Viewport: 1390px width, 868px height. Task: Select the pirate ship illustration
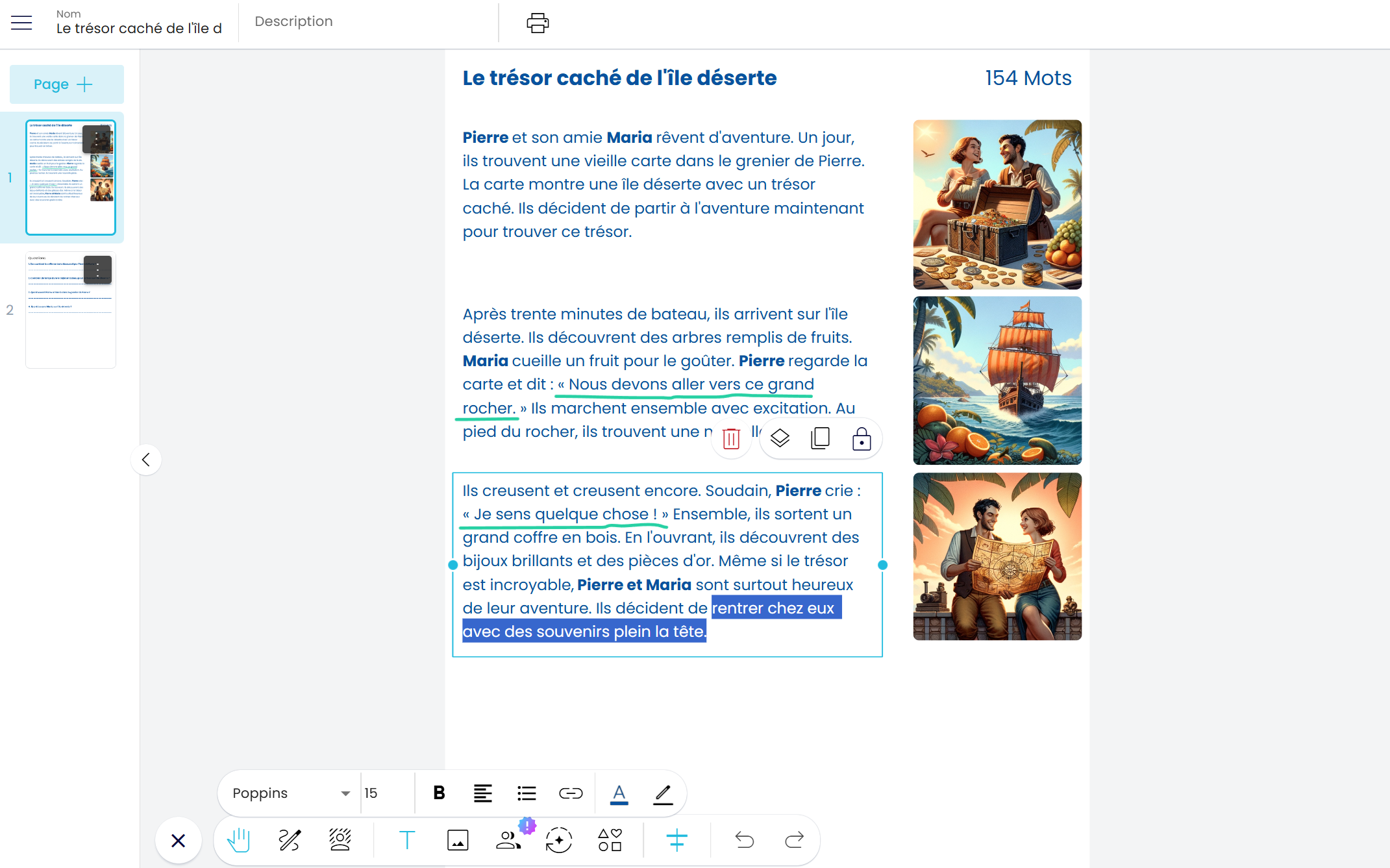pyautogui.click(x=997, y=380)
